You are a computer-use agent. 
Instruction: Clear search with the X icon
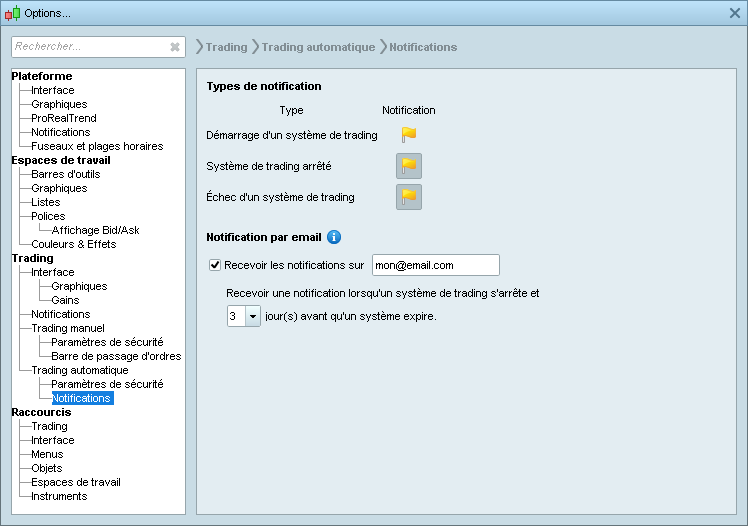(175, 47)
